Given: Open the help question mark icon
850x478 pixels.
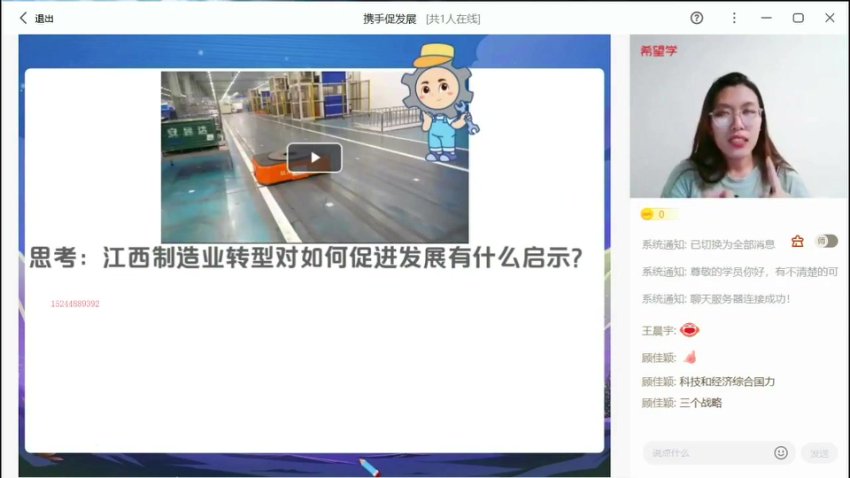Looking at the screenshot, I should coord(697,18).
